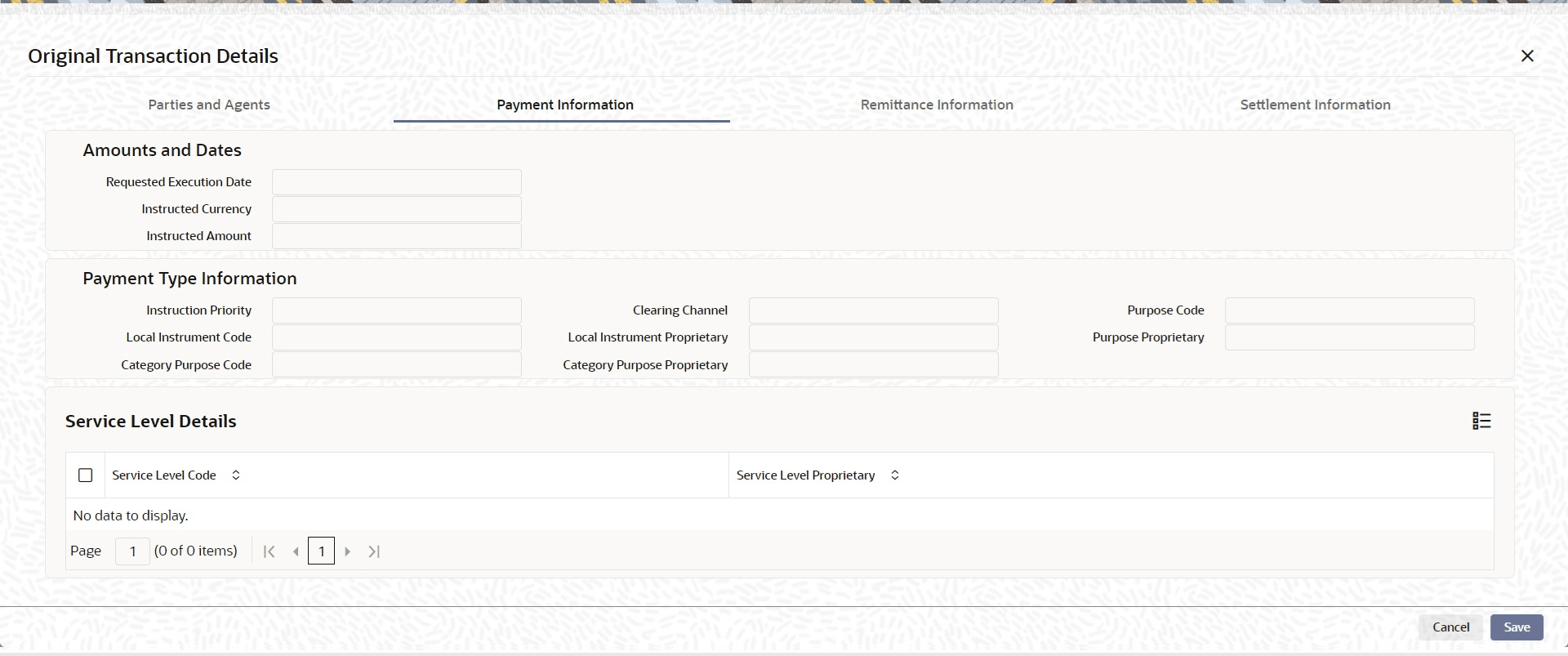
Task: Open the Remittance Information tab
Action: [937, 105]
